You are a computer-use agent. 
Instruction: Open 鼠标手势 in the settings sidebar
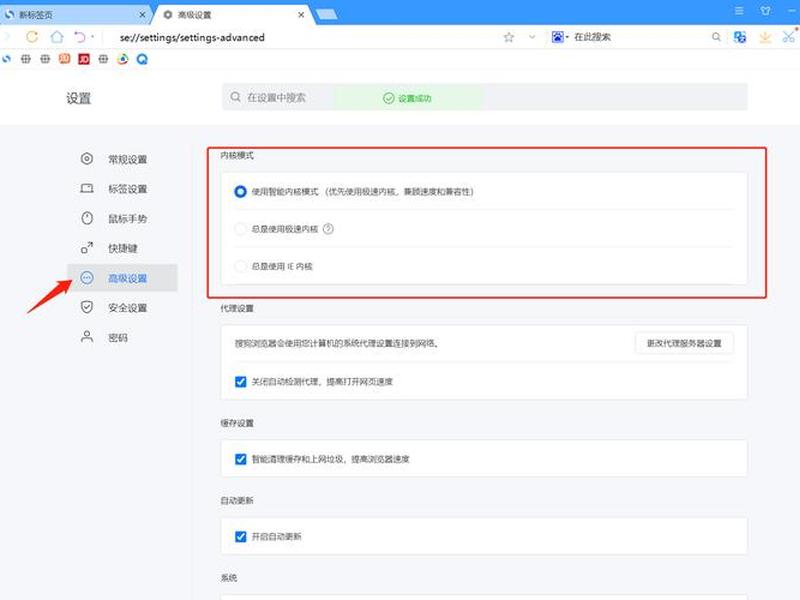click(122, 219)
